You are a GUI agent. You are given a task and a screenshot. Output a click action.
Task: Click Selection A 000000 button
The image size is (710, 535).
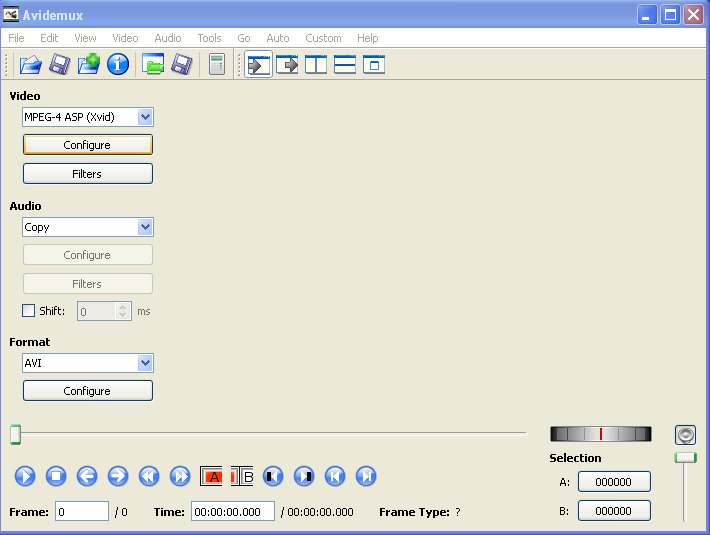click(x=614, y=482)
